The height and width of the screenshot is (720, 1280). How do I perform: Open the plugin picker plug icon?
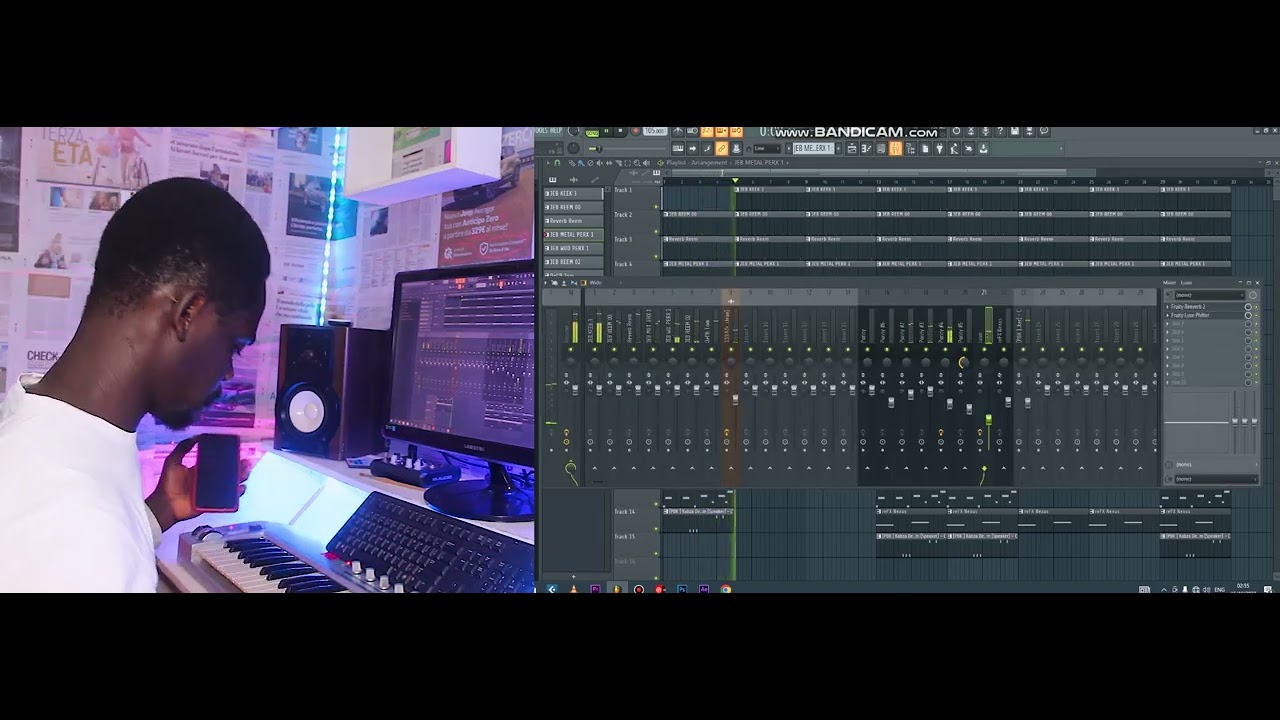click(939, 148)
